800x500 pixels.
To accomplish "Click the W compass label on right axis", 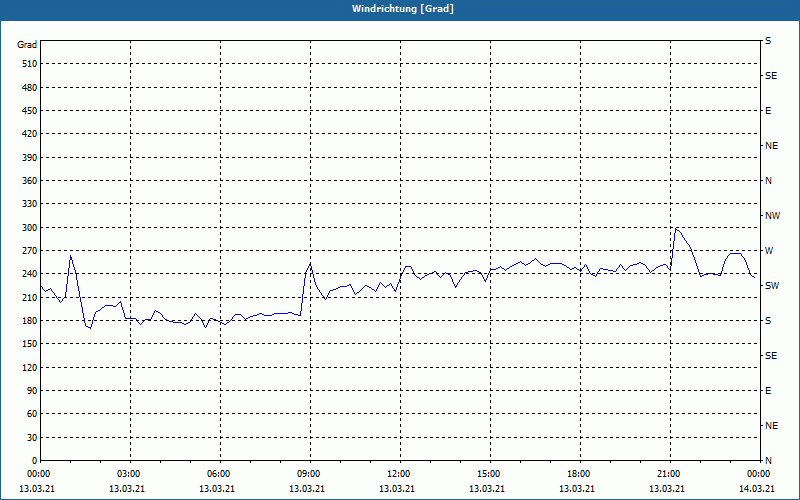I will [769, 251].
